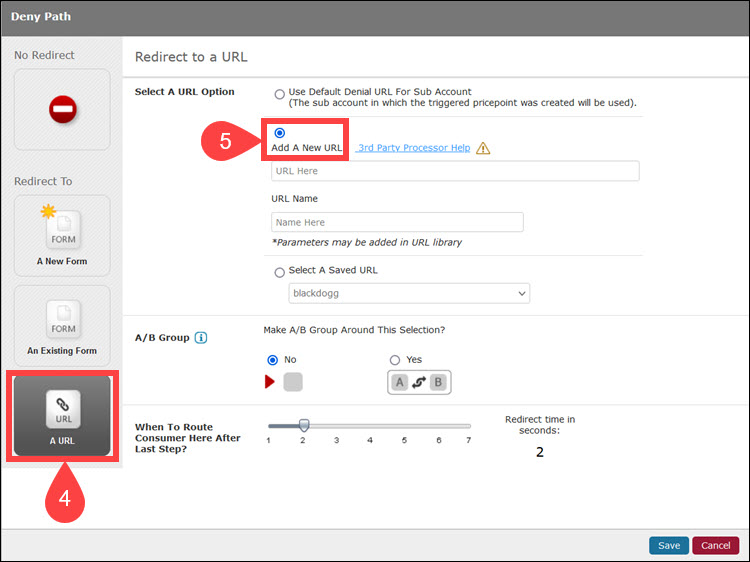This screenshot has height=562, width=750.
Task: Click the Save button
Action: 669,545
